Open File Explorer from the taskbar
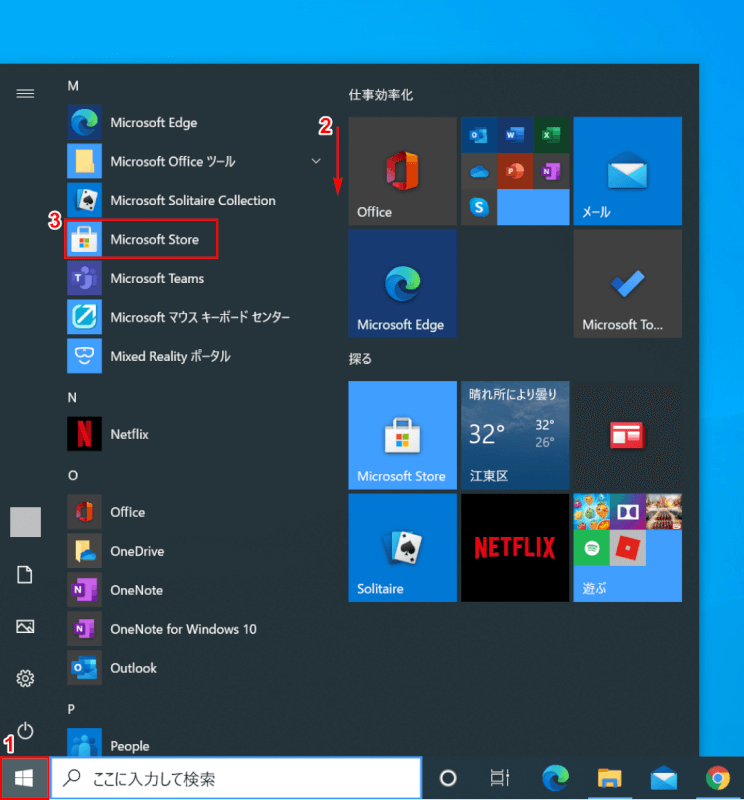The height and width of the screenshot is (800, 744). pyautogui.click(x=609, y=779)
